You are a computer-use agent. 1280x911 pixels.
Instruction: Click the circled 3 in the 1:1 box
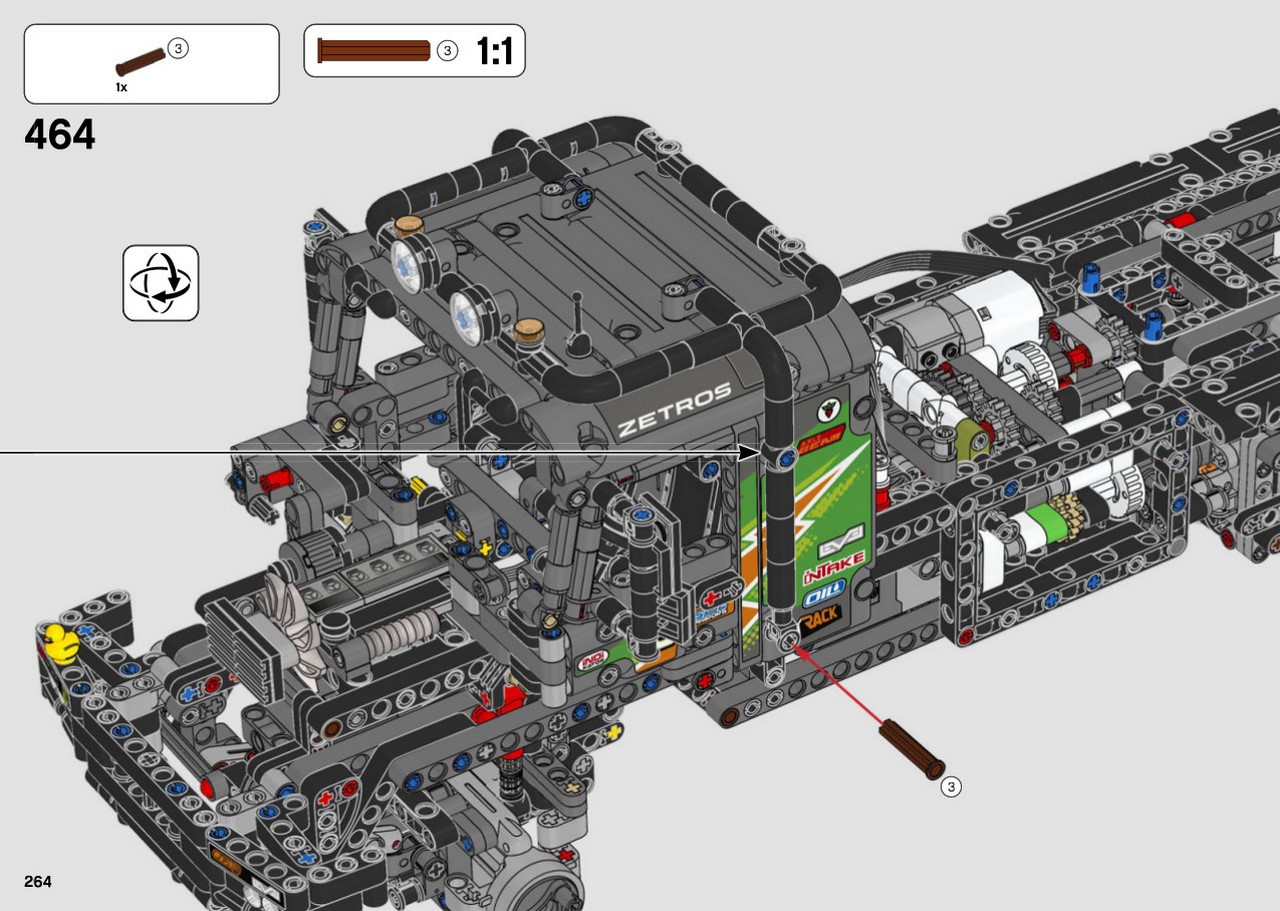[x=447, y=51]
